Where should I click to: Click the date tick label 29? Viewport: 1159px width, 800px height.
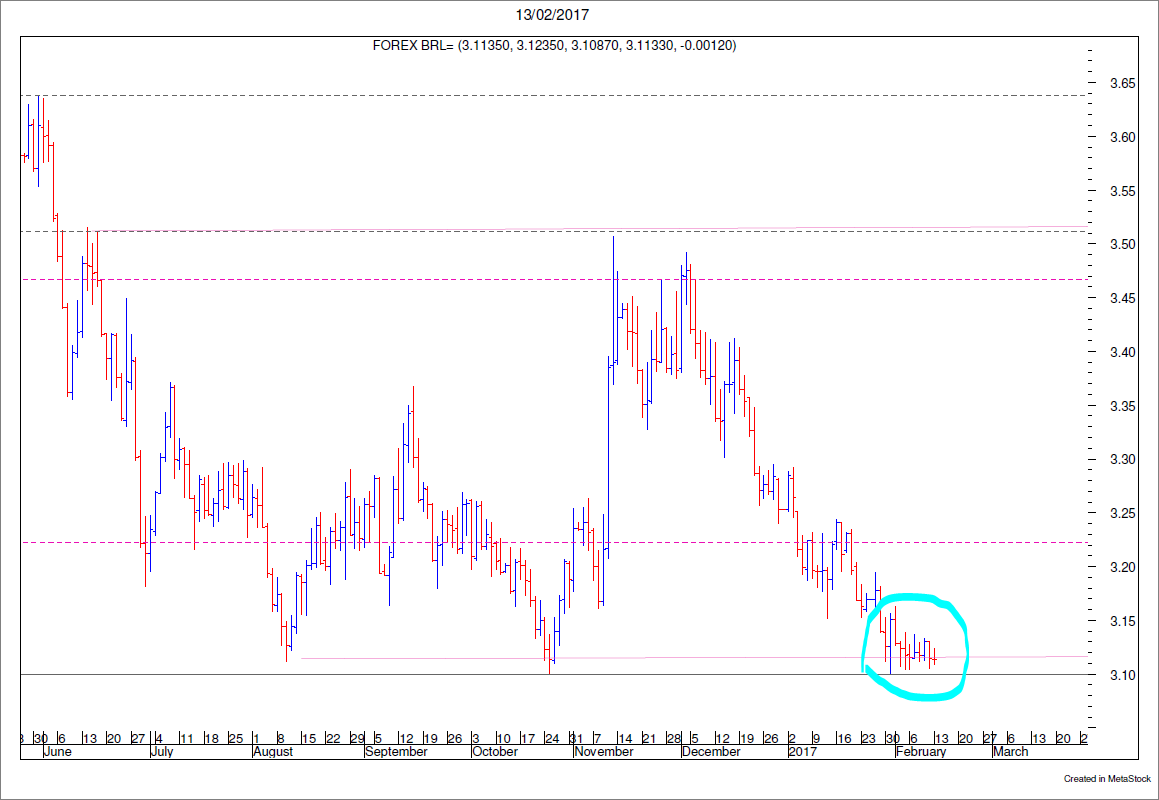click(x=357, y=739)
